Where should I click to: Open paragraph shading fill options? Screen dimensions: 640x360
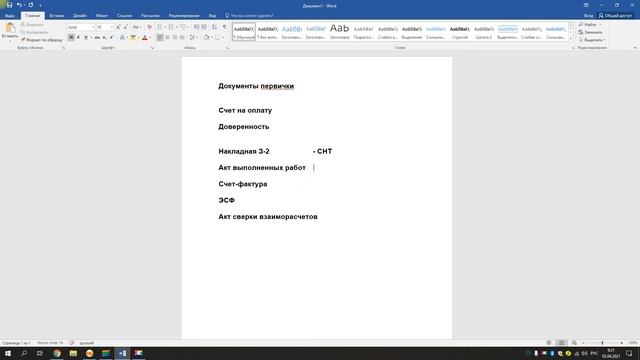click(x=207, y=37)
